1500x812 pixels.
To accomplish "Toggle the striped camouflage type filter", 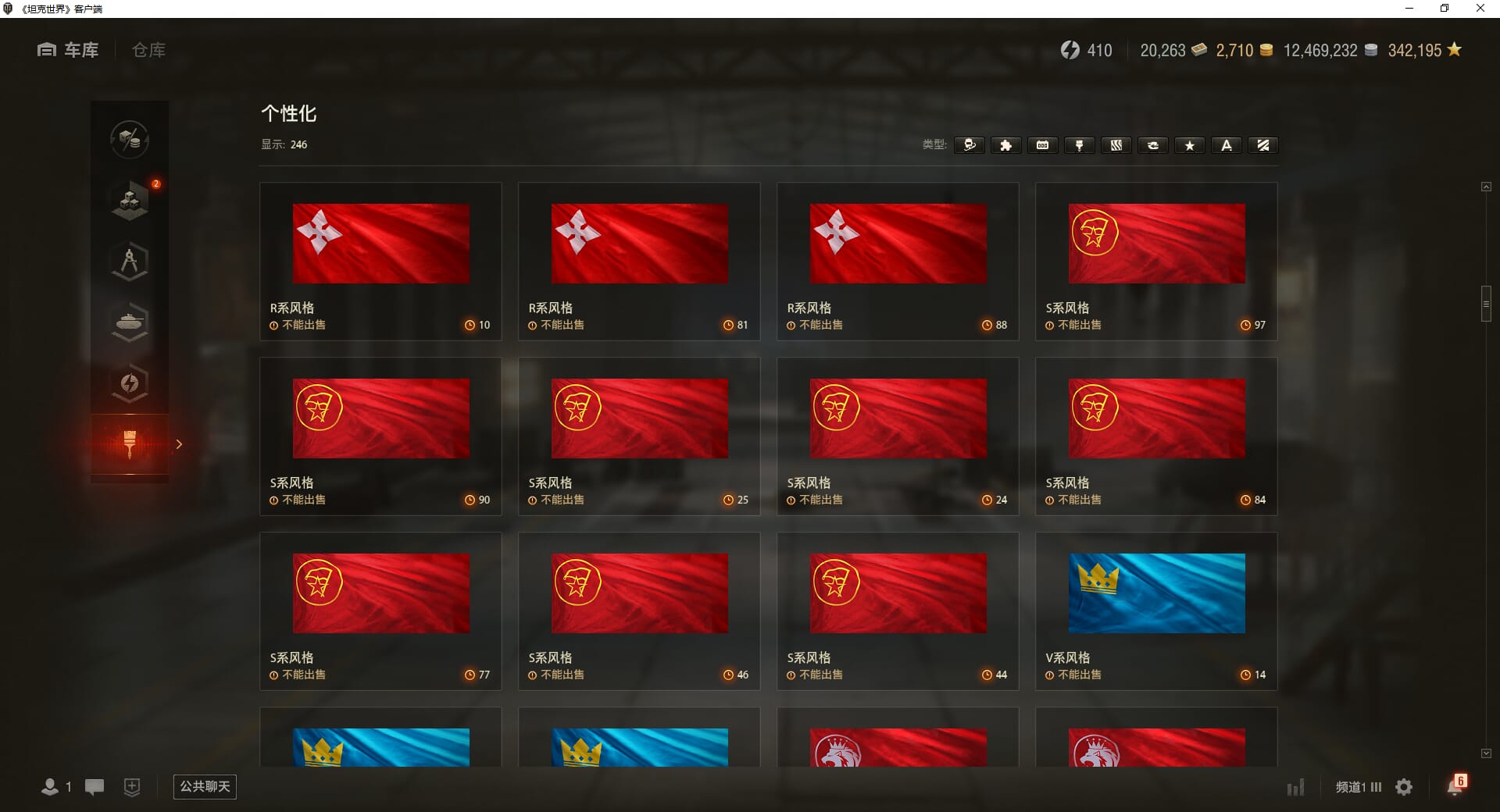I will (1116, 145).
